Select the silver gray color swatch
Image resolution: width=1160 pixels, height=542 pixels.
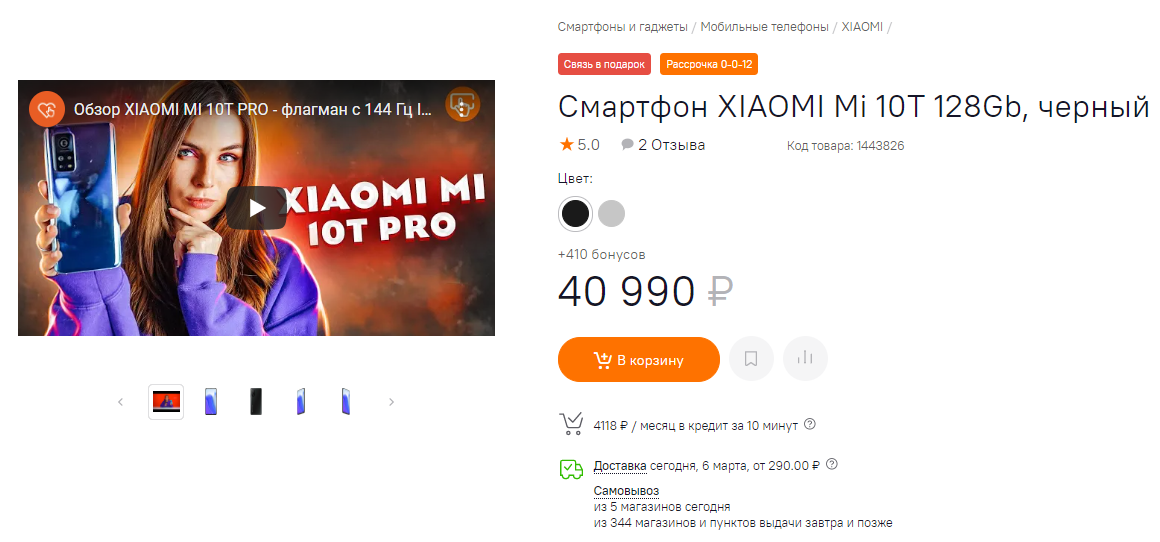(611, 214)
